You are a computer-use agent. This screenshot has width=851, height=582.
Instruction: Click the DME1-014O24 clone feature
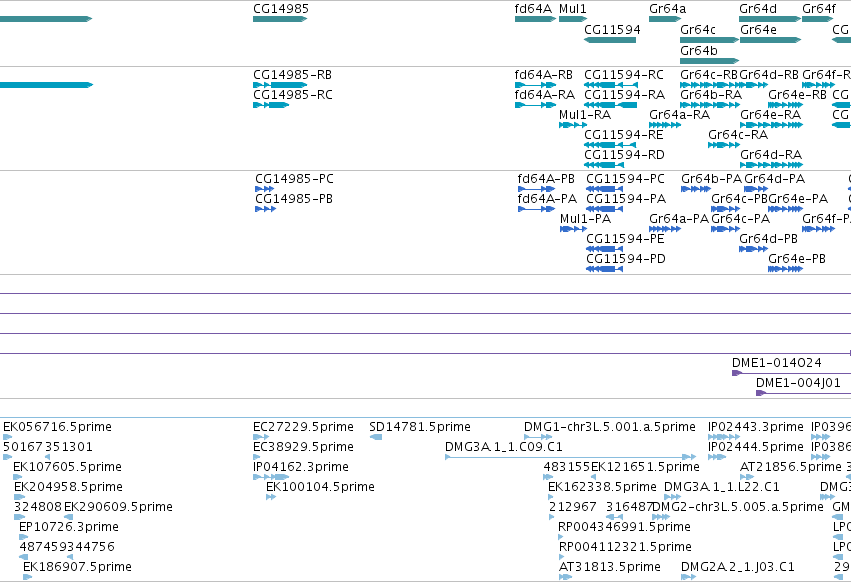pos(791,373)
